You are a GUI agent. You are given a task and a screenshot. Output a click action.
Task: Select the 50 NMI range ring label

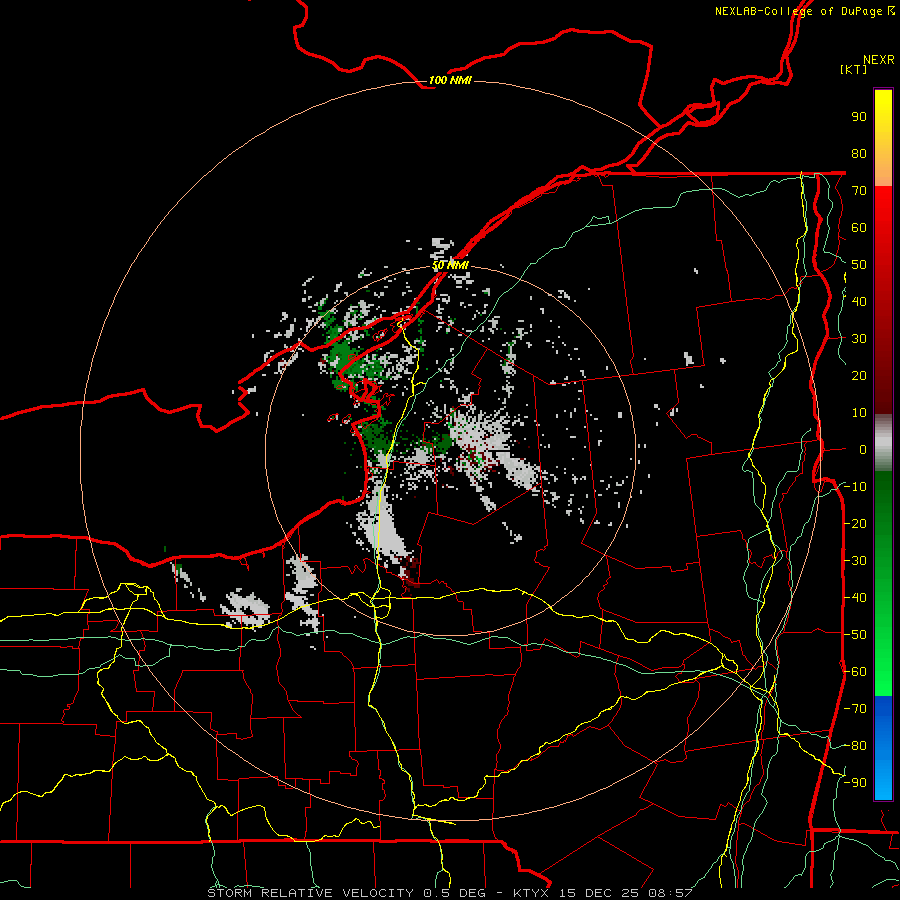pos(450,265)
